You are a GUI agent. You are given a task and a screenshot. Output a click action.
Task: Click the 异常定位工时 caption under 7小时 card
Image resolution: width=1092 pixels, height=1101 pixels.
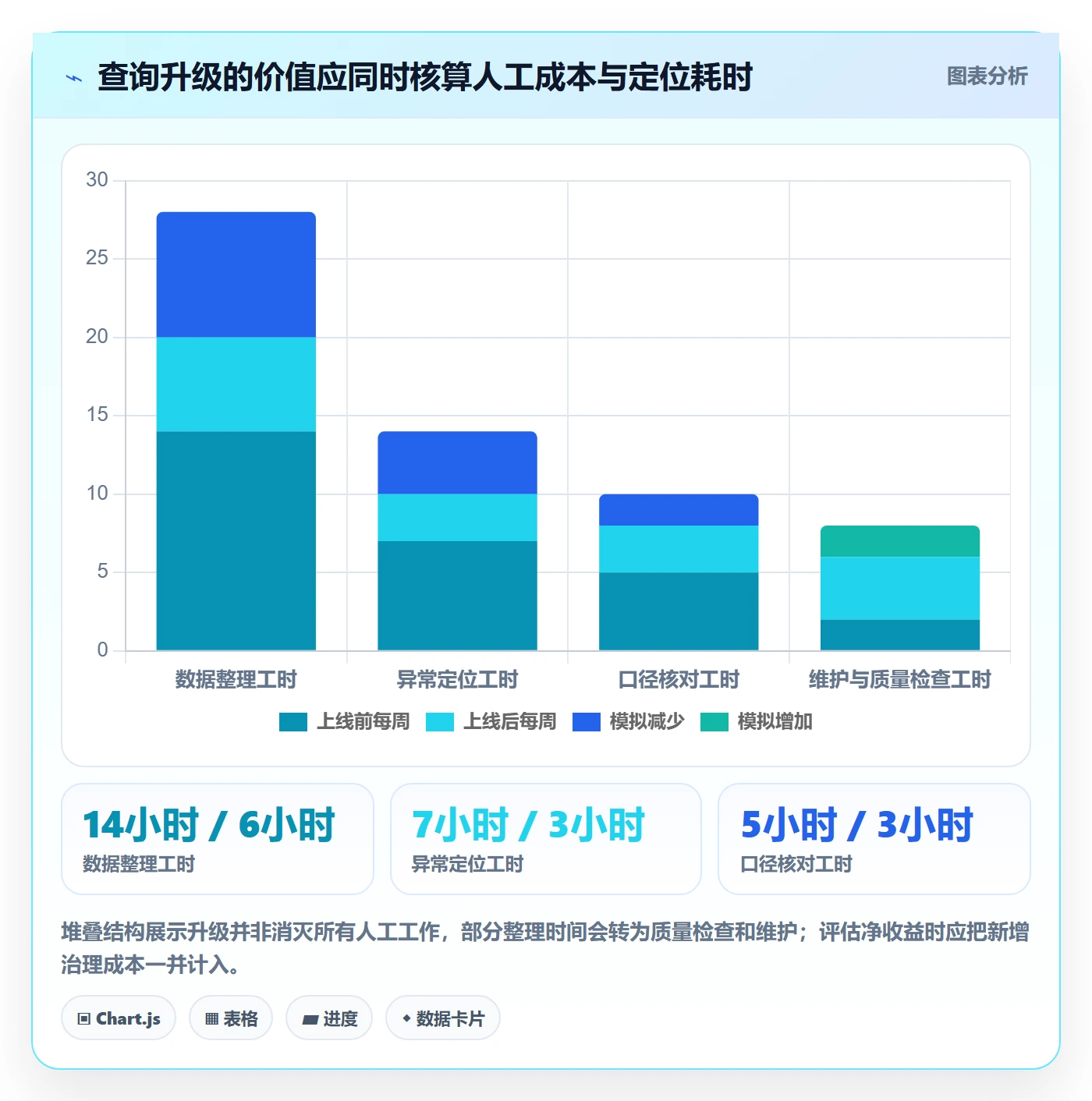click(x=468, y=865)
